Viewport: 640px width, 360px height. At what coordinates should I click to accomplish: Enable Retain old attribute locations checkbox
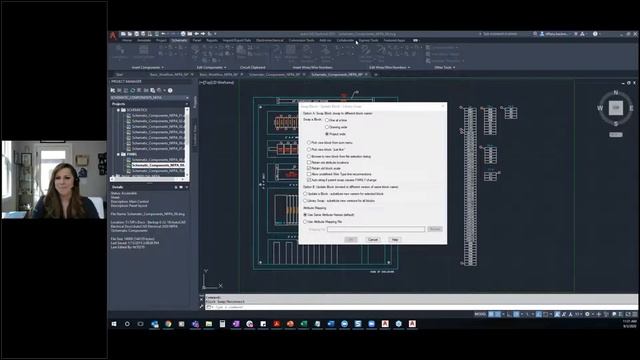click(309, 162)
